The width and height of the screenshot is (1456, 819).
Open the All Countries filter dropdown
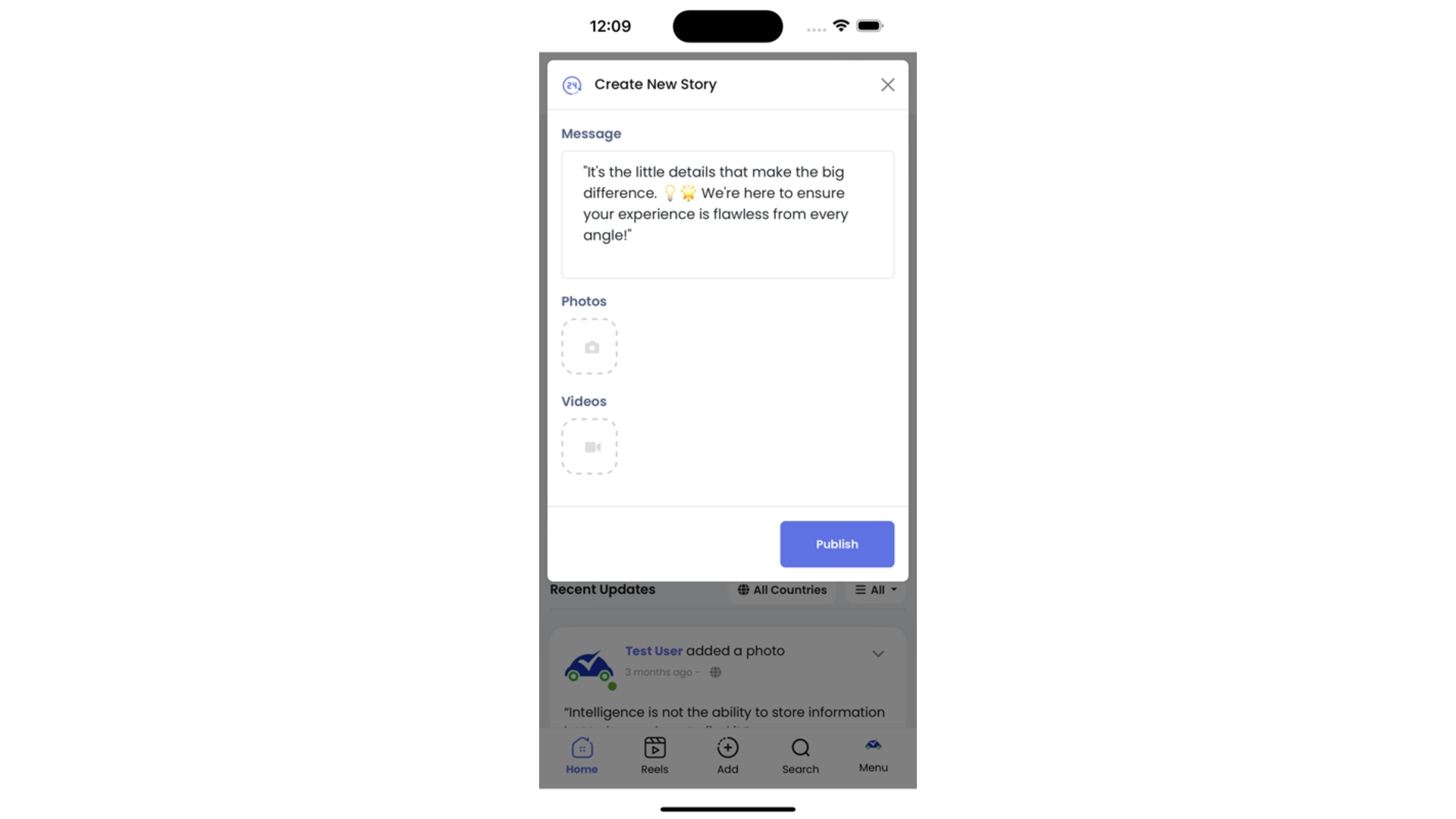[x=782, y=590]
